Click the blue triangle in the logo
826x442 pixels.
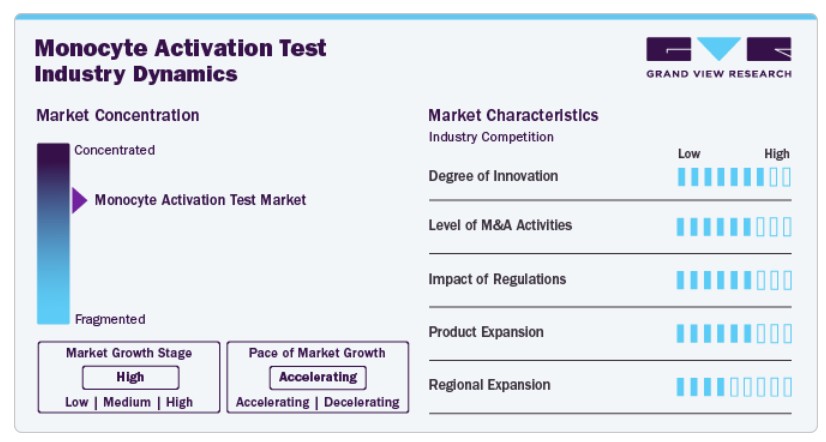pos(719,48)
